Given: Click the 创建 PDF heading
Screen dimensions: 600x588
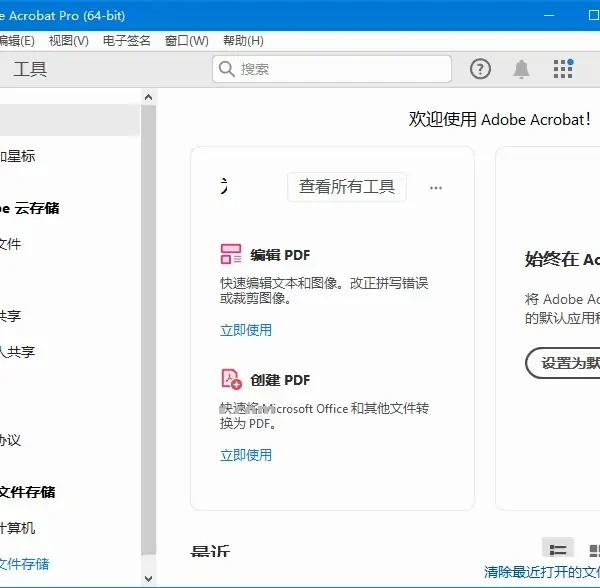Looking at the screenshot, I should click(280, 380).
